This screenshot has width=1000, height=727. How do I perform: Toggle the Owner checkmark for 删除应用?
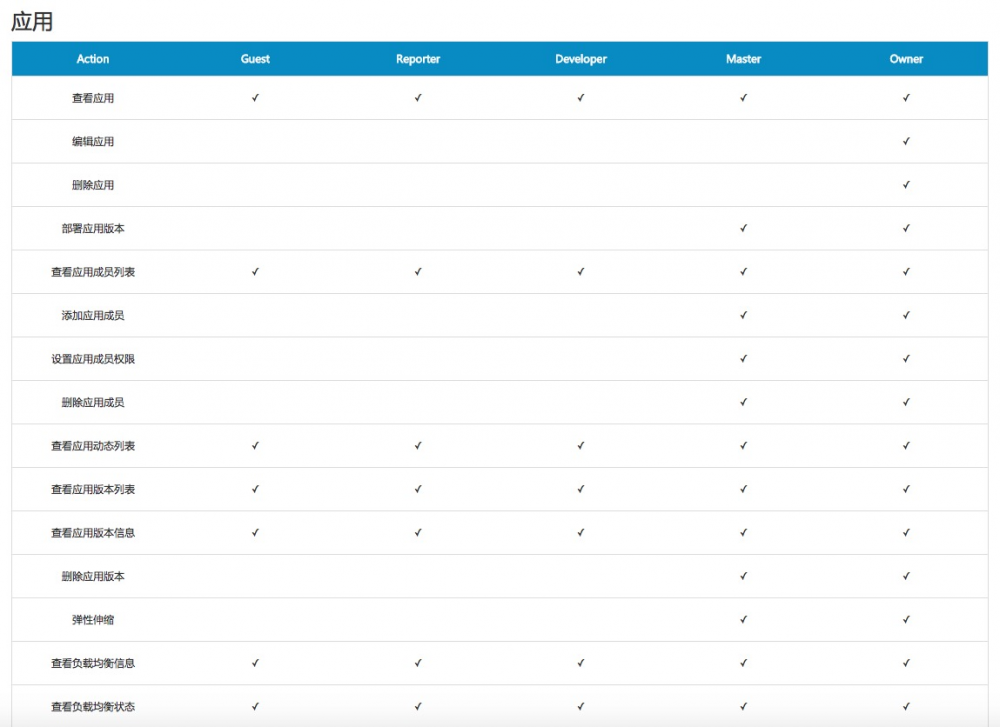(x=905, y=185)
